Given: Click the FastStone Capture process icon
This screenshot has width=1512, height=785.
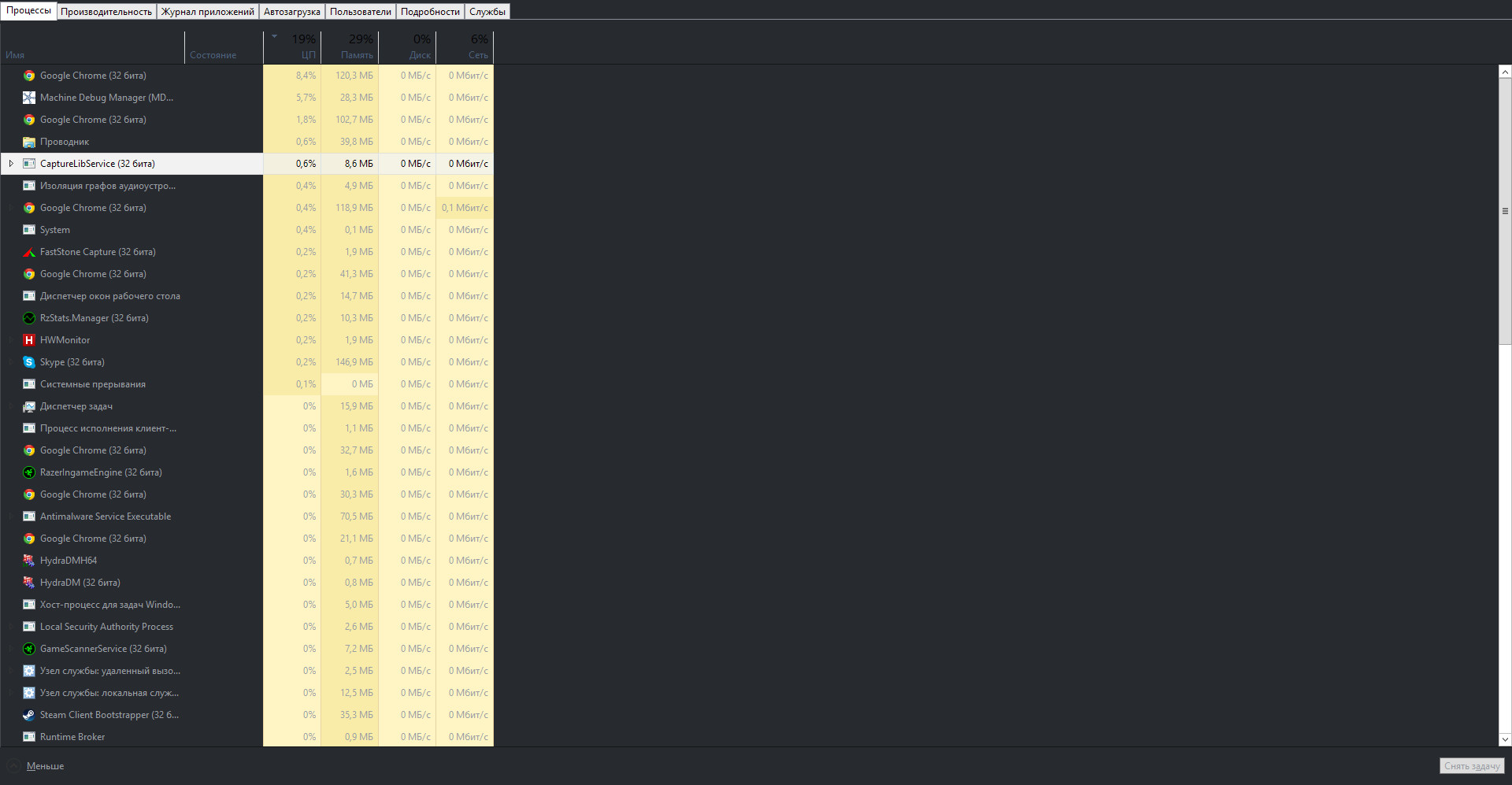Looking at the screenshot, I should [29, 252].
